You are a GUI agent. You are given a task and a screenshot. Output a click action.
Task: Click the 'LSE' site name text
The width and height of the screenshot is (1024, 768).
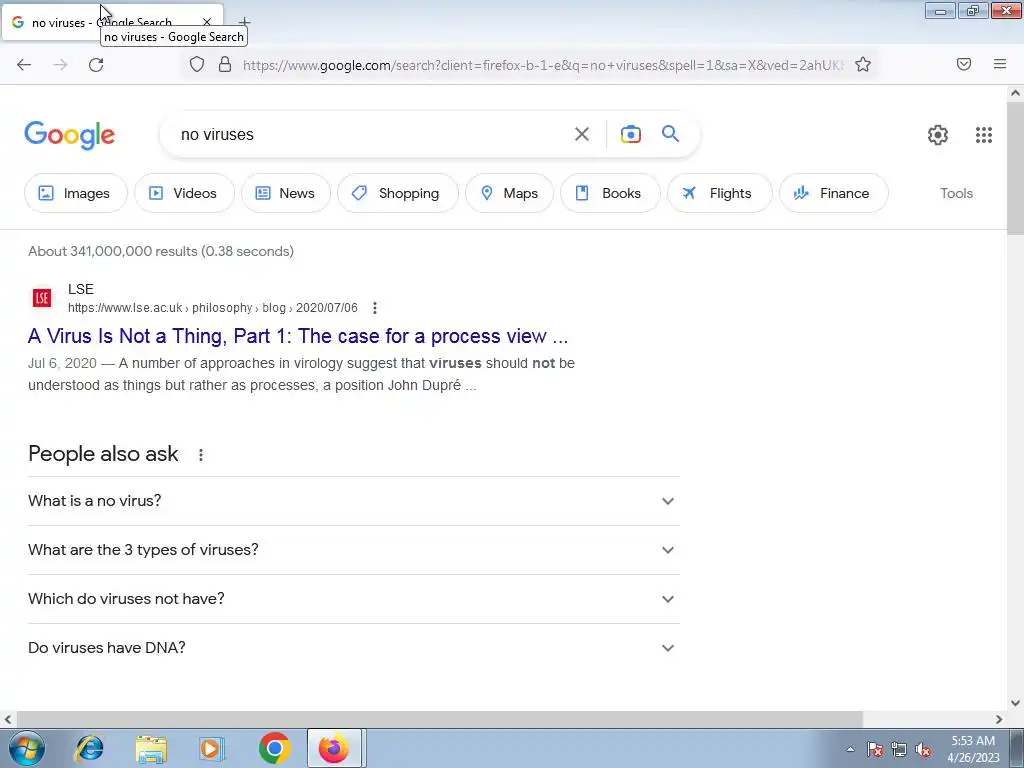(81, 289)
